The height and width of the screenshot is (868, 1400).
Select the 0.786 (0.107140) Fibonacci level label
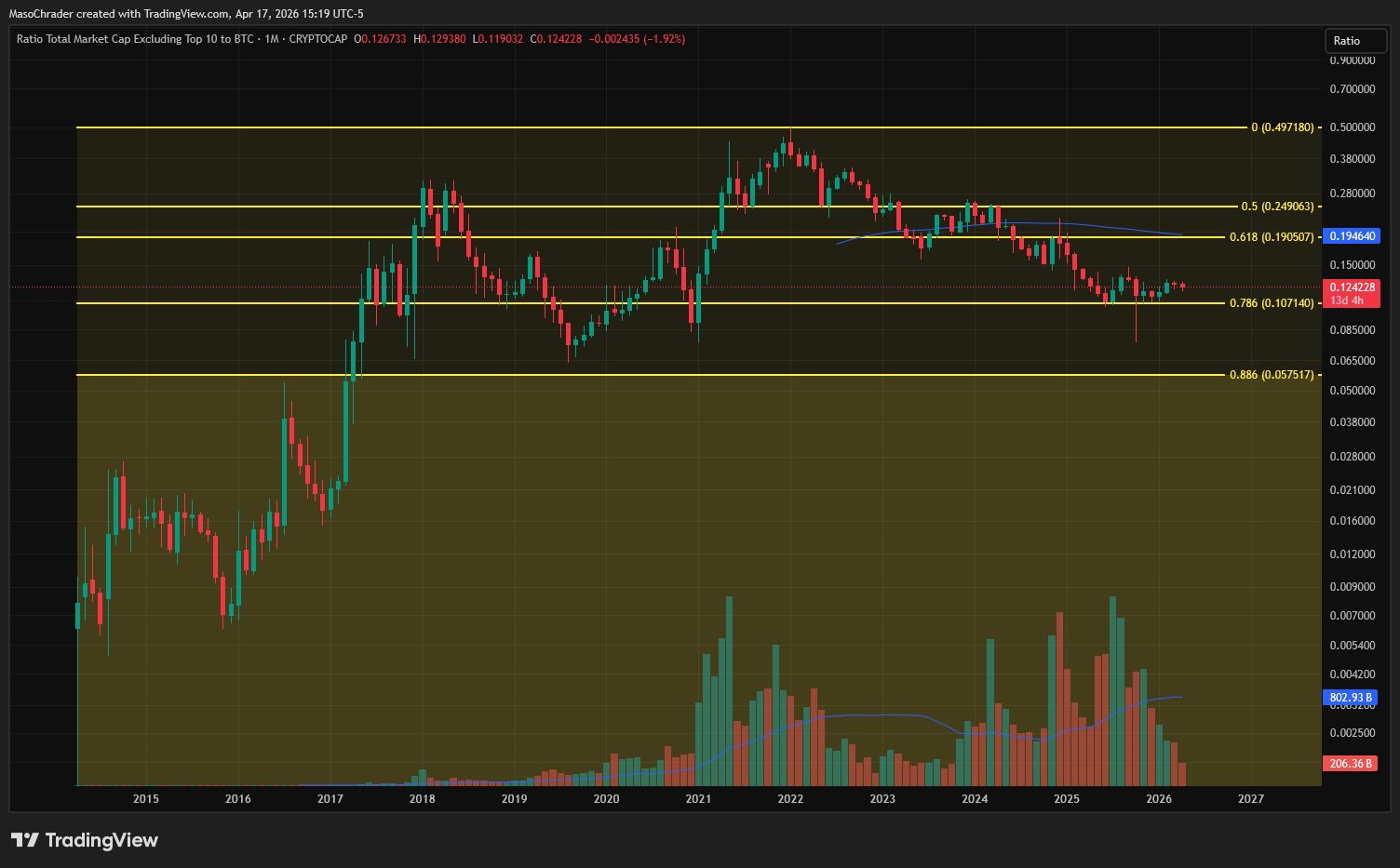coord(1272,303)
